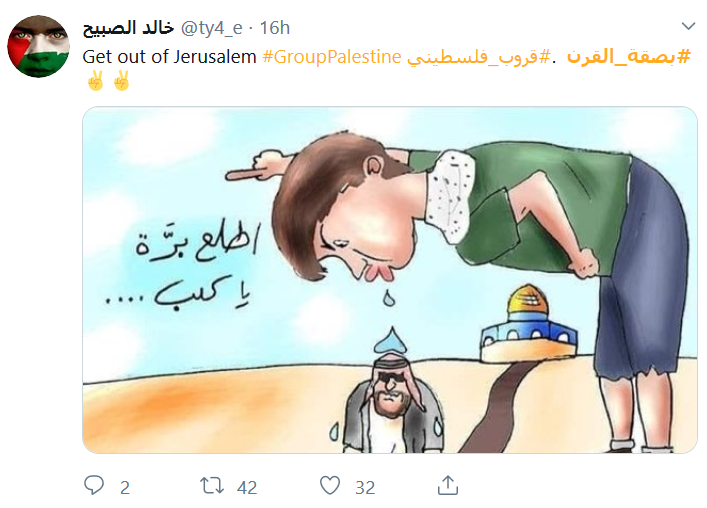
Task: Retweet this post using the retweet icon
Action: pyautogui.click(x=212, y=486)
